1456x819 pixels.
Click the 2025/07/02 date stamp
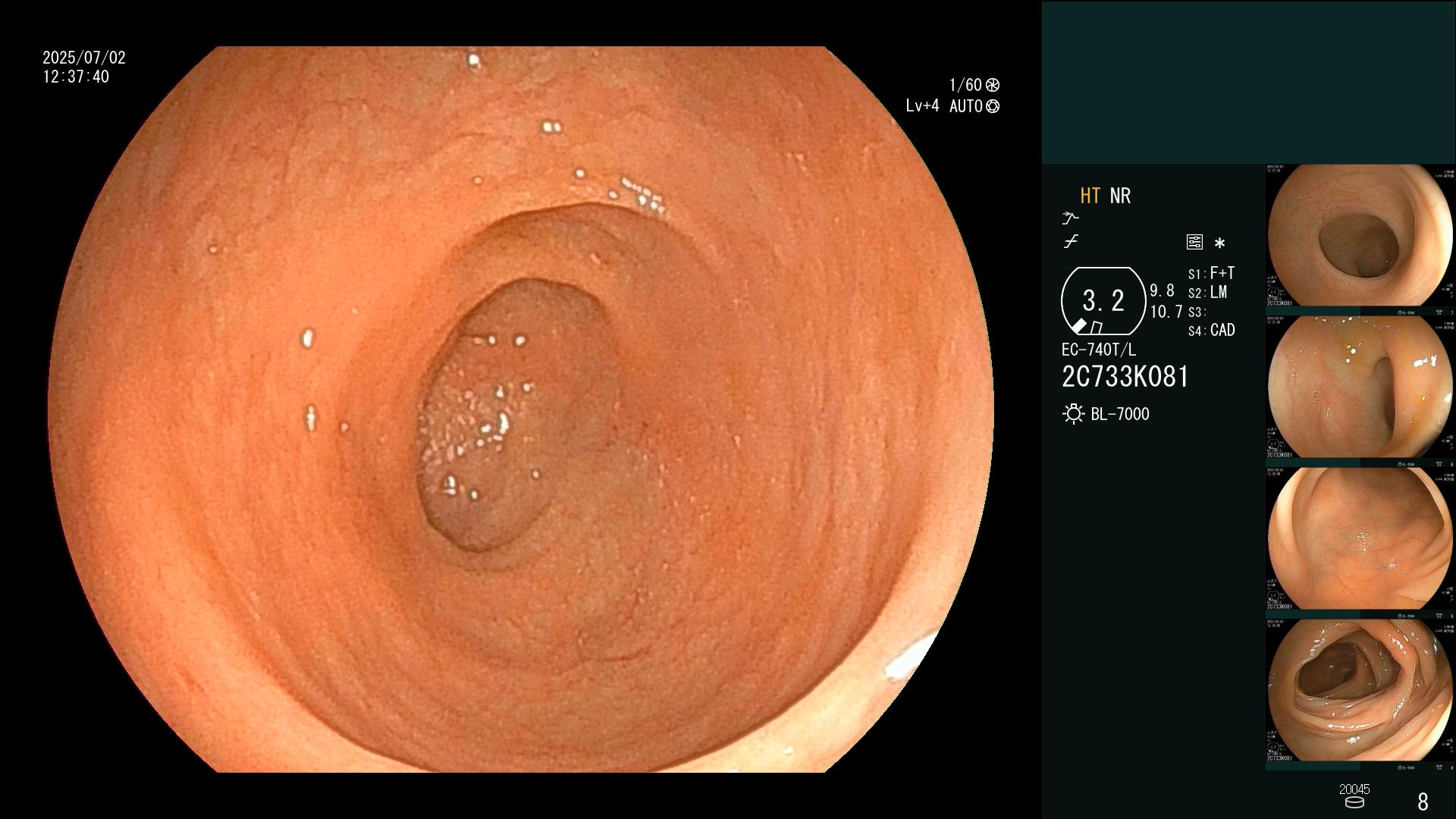point(84,58)
